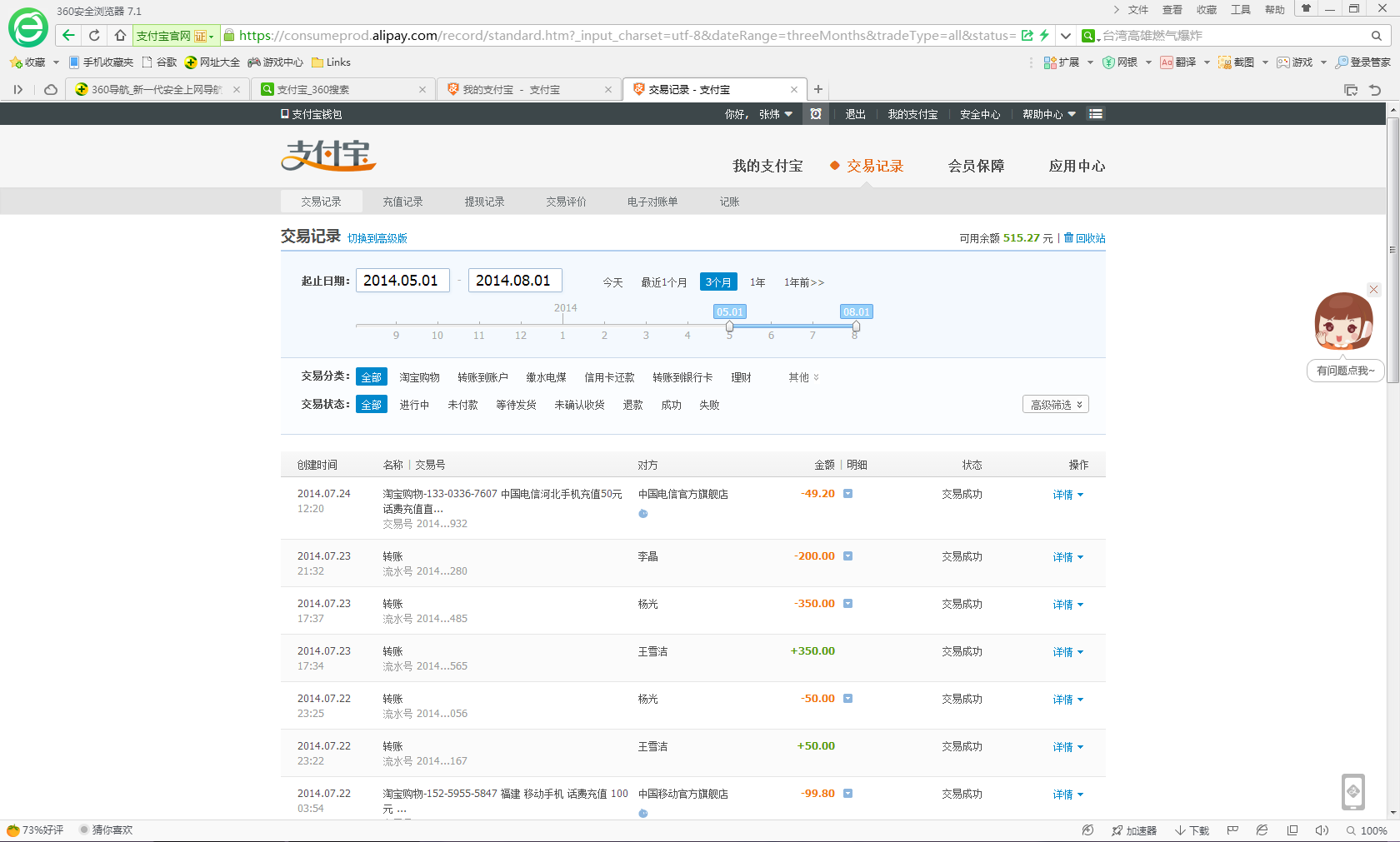
Task: Open new tab with plus button
Action: pyautogui.click(x=818, y=89)
